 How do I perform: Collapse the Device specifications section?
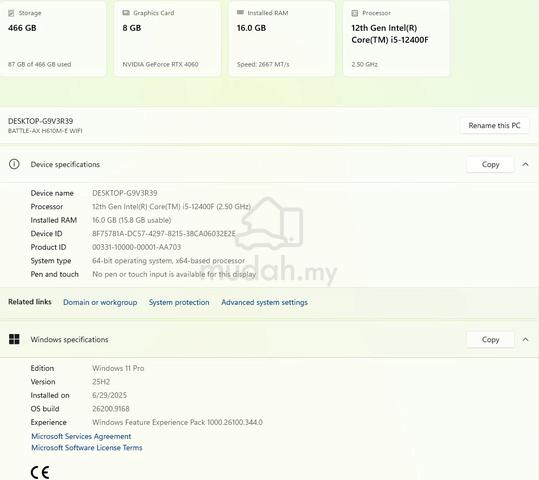click(525, 164)
